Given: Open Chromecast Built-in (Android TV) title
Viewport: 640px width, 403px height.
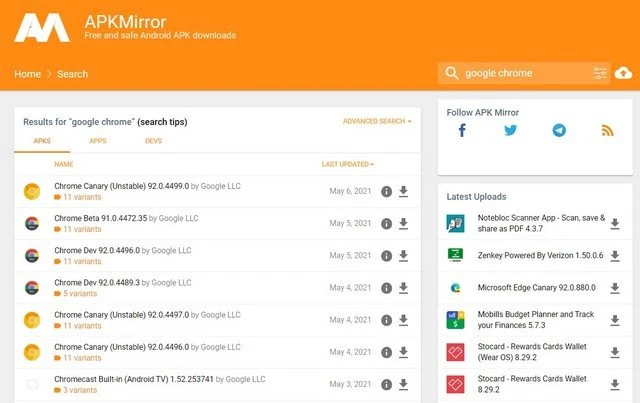Looking at the screenshot, I should click(134, 379).
